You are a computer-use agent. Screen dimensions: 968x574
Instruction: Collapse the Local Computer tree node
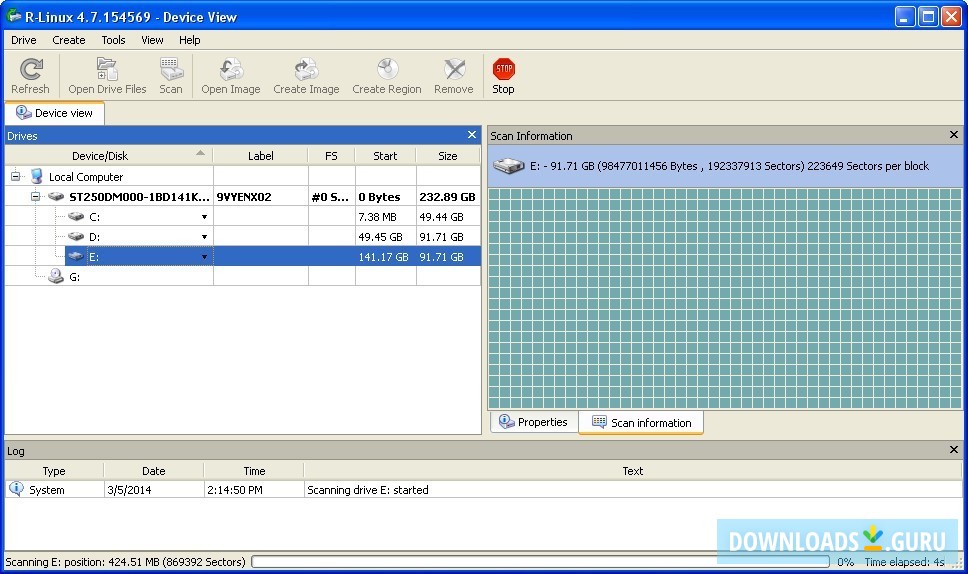(x=16, y=177)
